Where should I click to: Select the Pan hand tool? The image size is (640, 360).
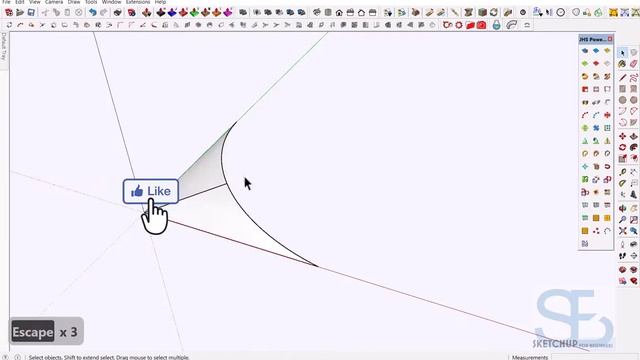[x=633, y=209]
